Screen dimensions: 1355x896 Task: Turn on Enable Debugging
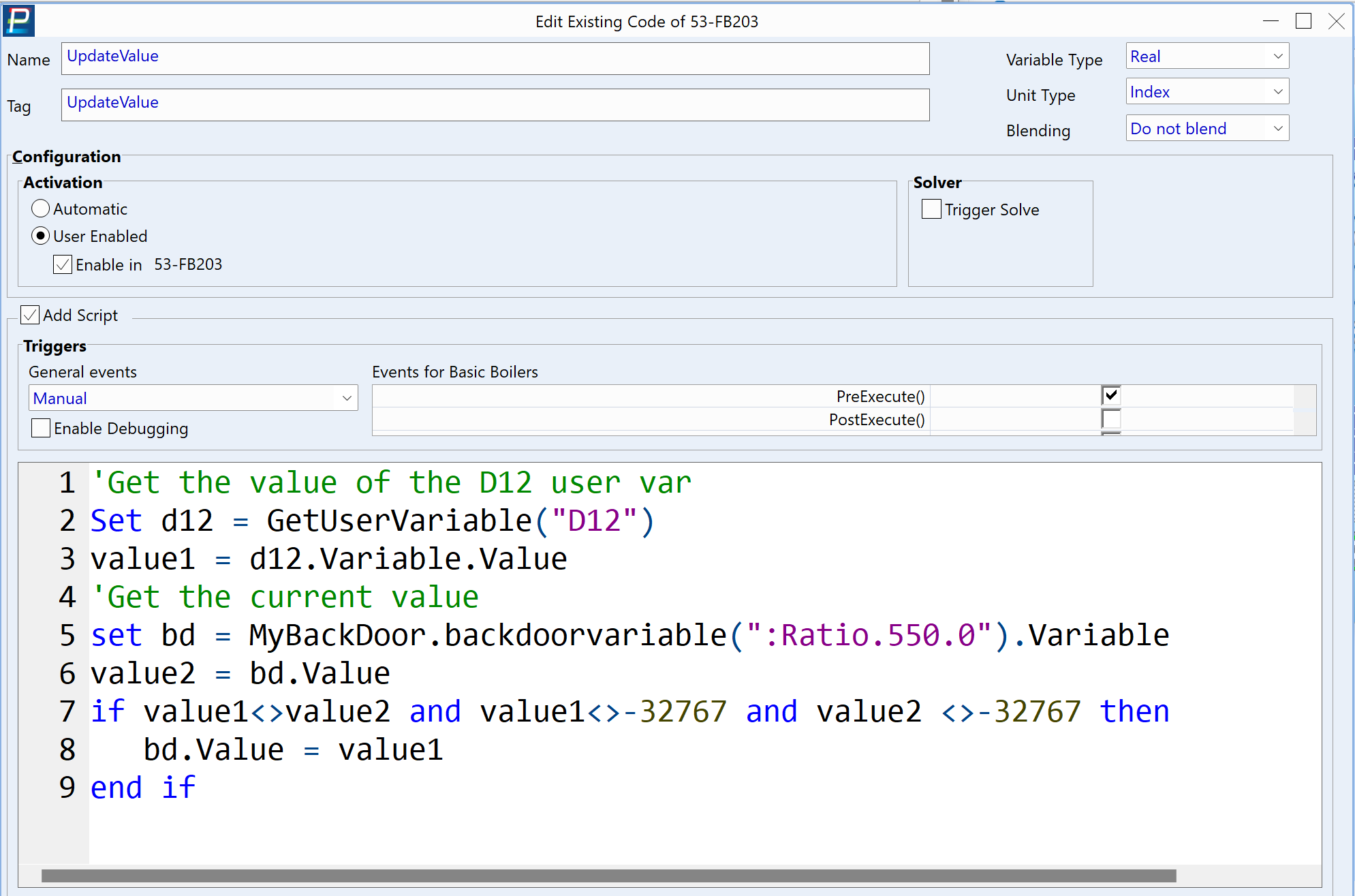(x=41, y=428)
